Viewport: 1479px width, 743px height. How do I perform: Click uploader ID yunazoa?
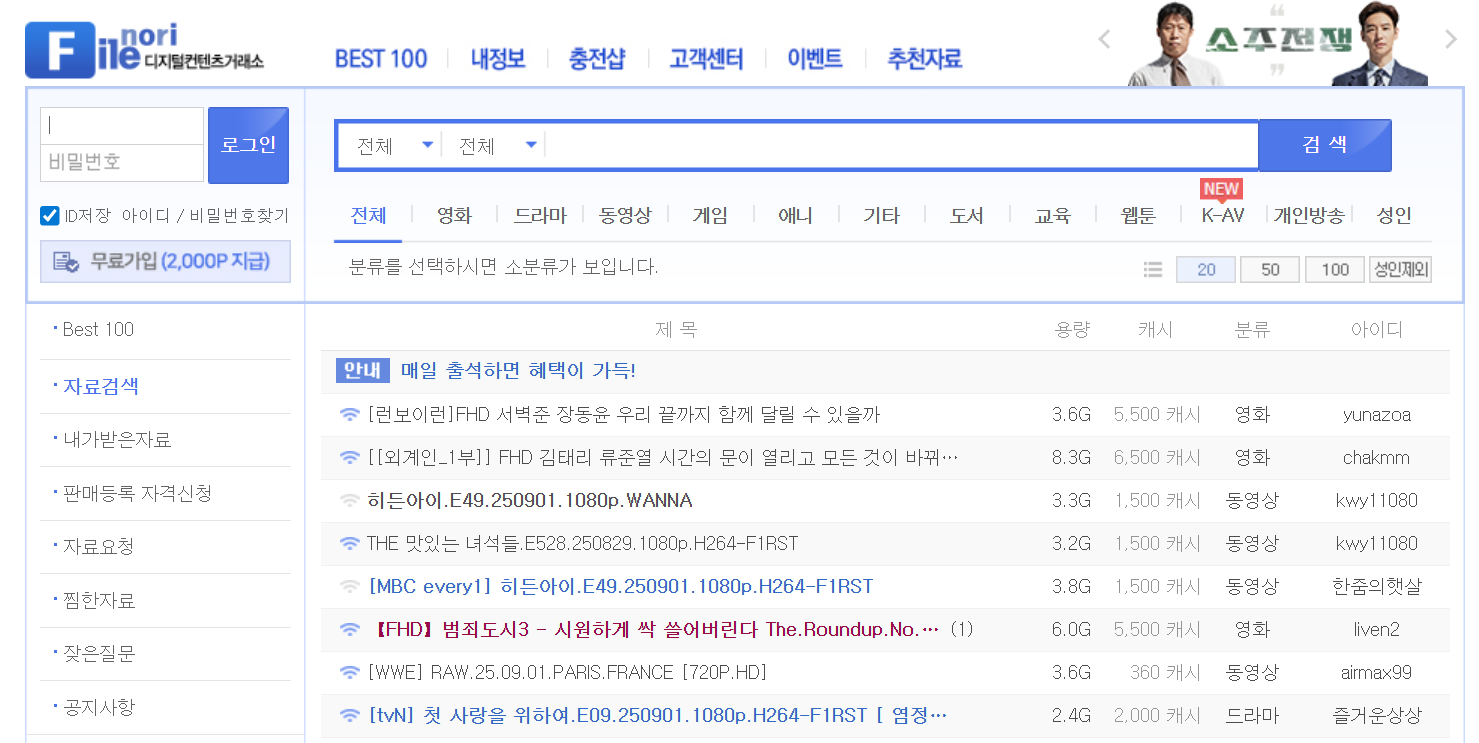click(x=1377, y=414)
